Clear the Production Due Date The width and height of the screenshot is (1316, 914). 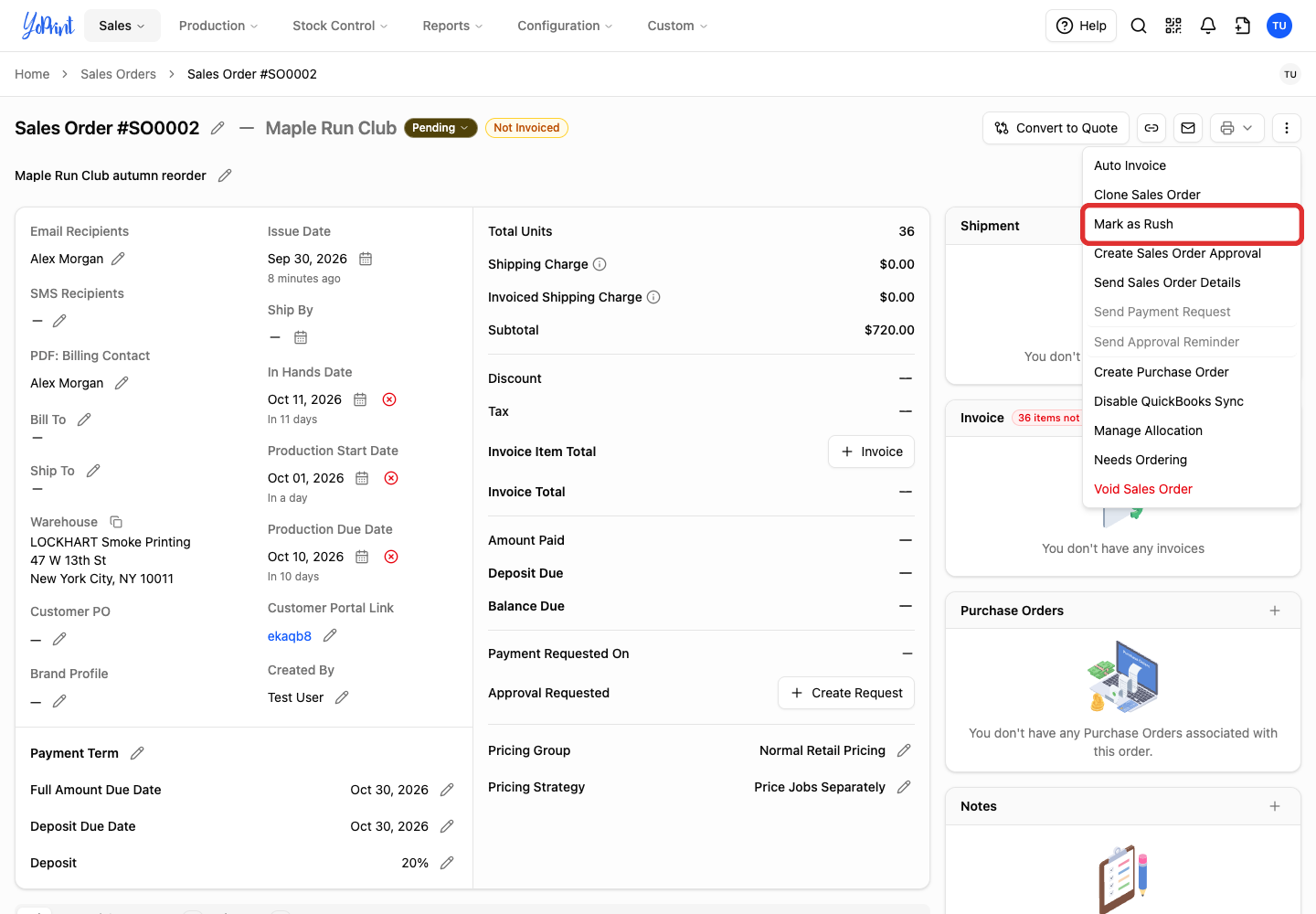coord(391,557)
